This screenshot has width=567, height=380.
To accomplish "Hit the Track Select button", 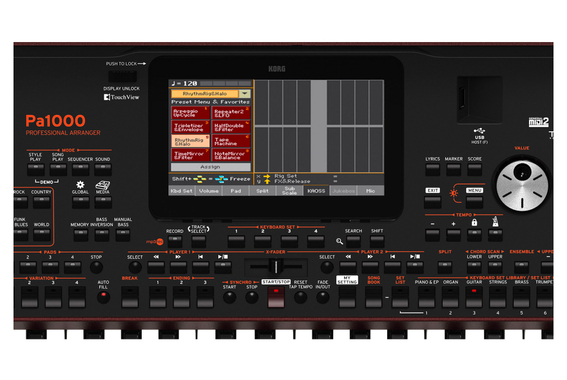I will pos(199,242).
